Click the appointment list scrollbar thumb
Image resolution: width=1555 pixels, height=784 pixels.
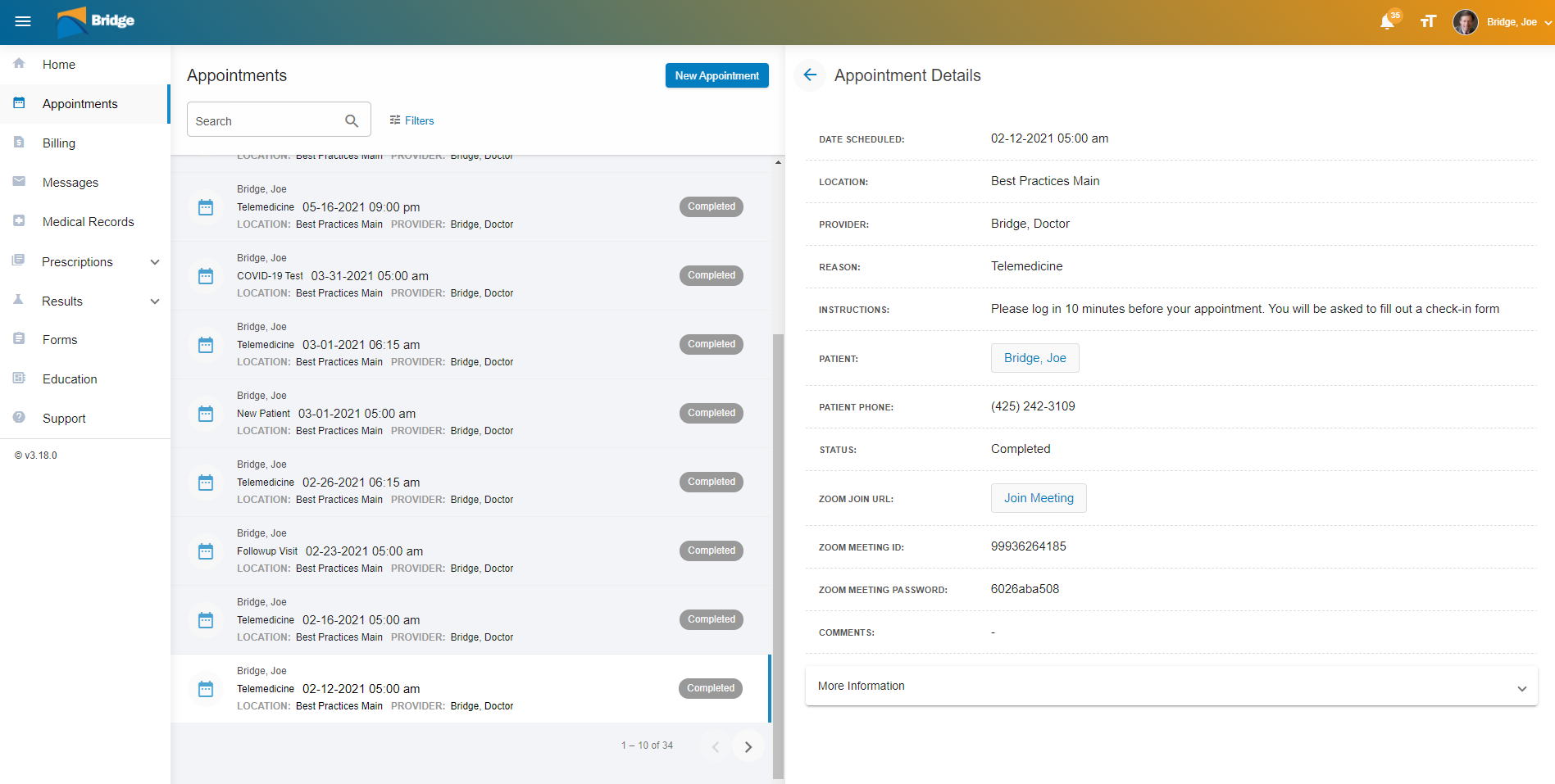coord(778,555)
